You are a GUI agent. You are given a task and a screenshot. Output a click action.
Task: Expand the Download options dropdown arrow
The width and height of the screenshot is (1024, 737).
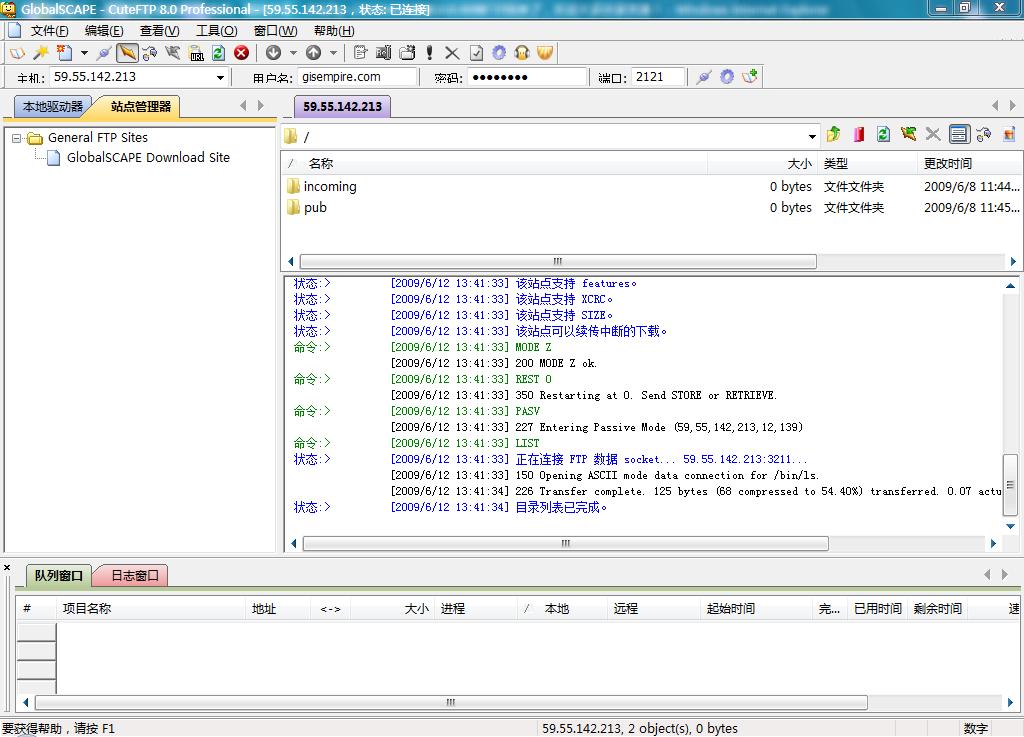[293, 53]
